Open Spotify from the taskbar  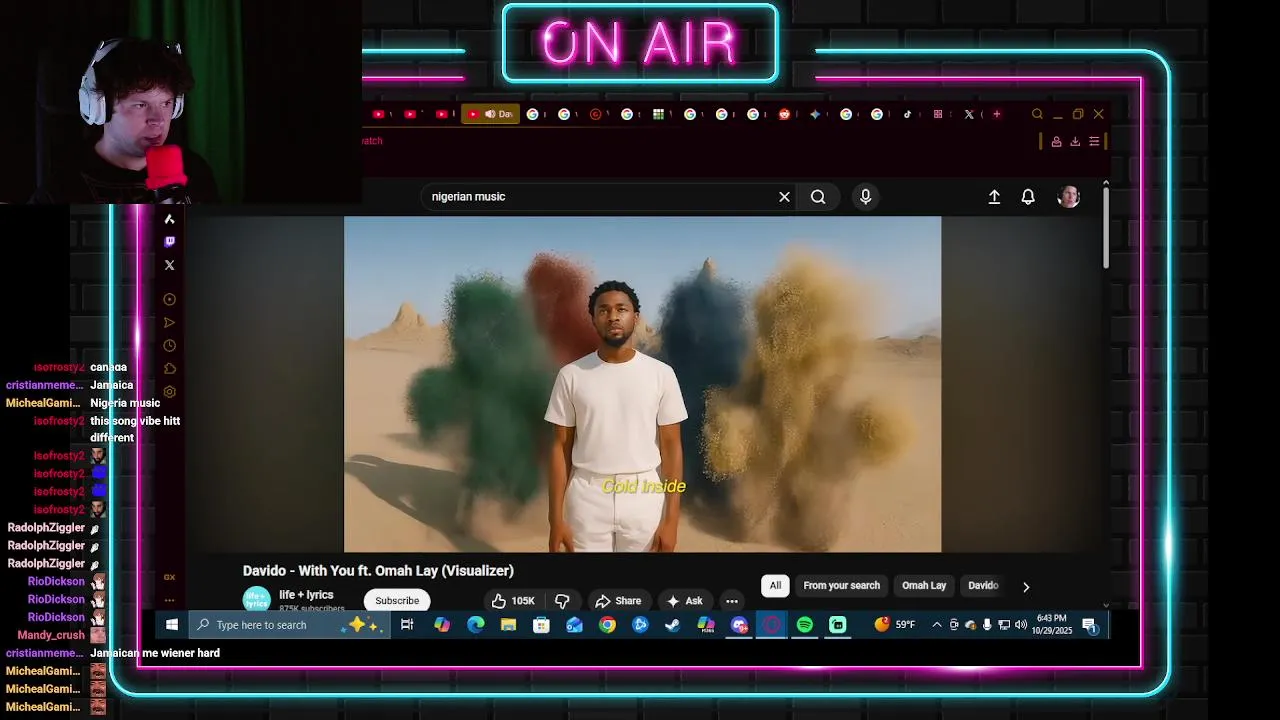coord(805,625)
